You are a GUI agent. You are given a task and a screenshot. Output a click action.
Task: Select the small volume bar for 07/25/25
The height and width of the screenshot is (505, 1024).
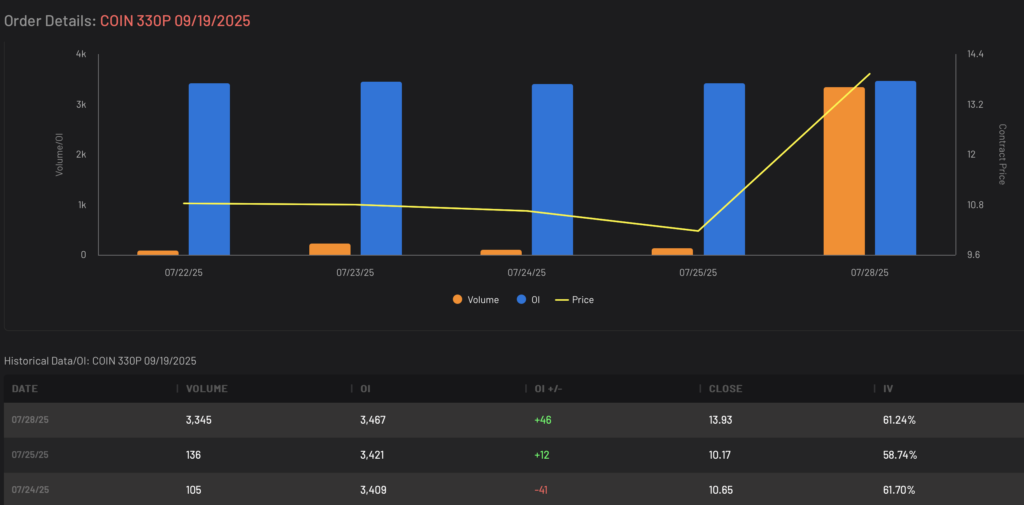pyautogui.click(x=673, y=252)
